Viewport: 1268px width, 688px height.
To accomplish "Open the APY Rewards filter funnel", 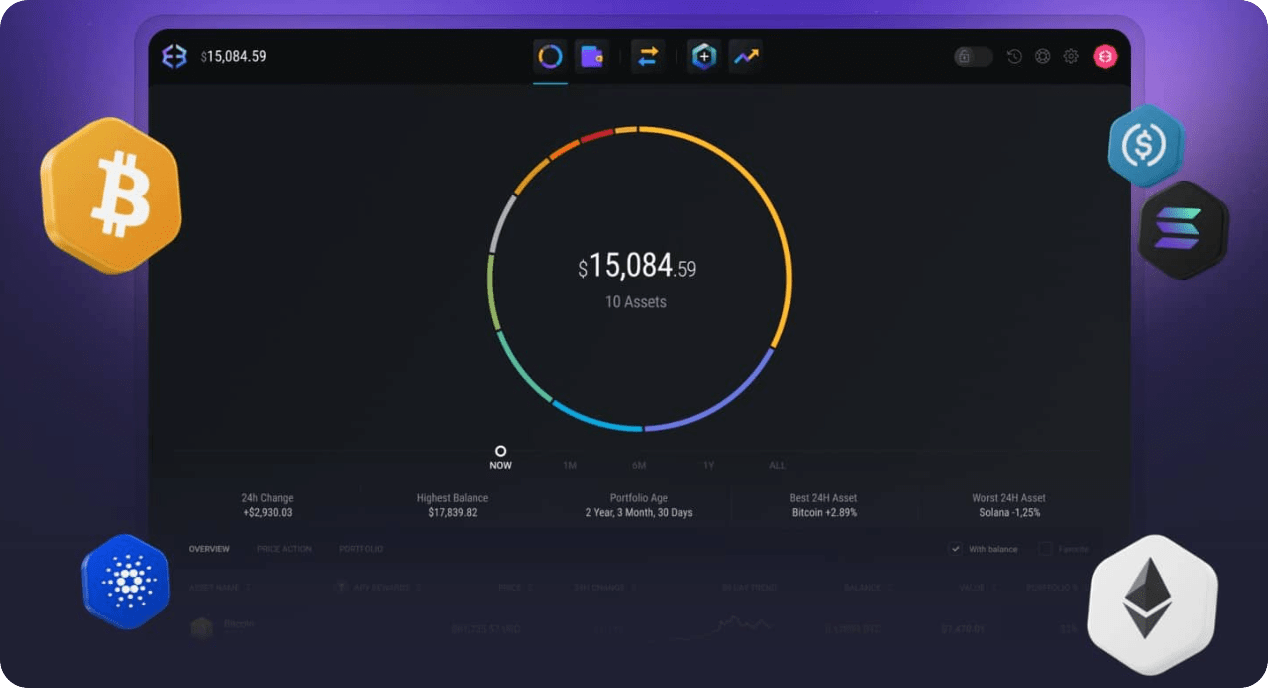I will pos(341,588).
